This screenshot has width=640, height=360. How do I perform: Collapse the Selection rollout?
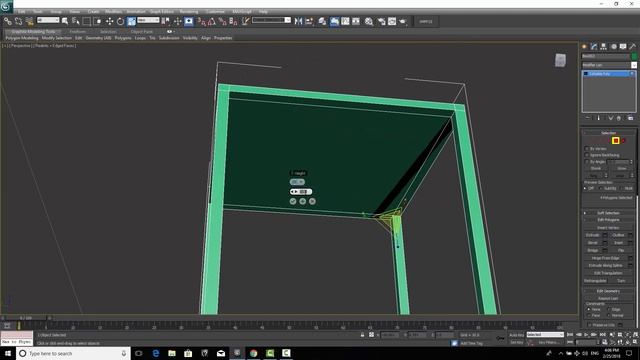coord(608,133)
